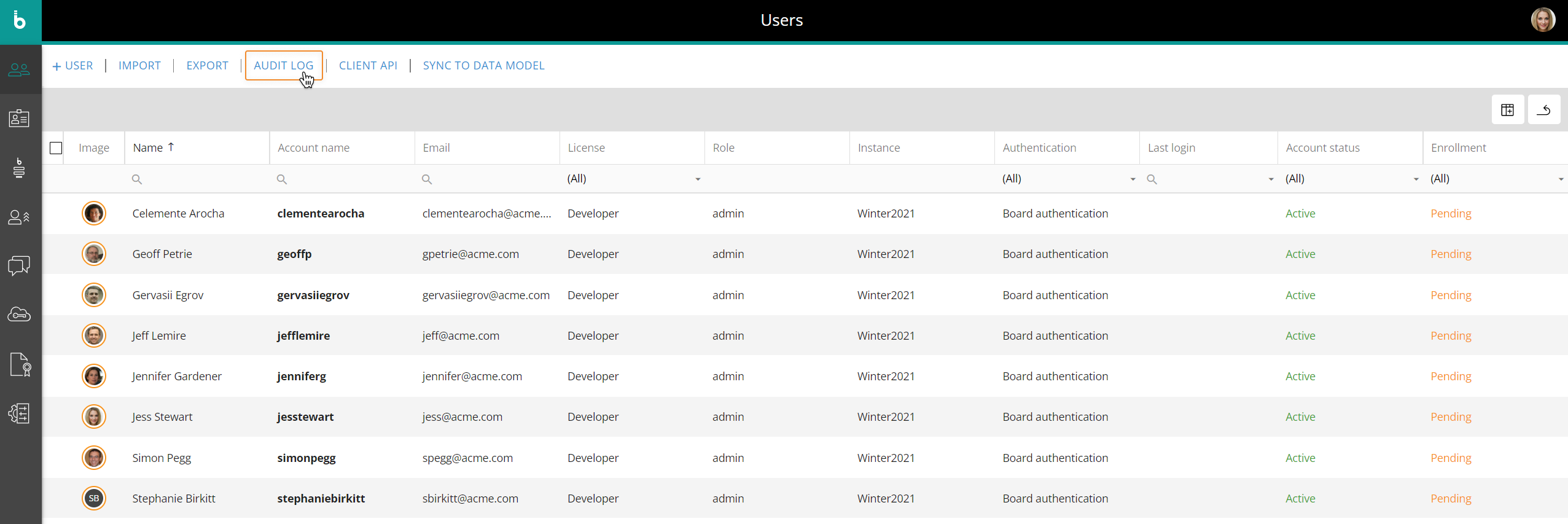Open the Audit Log
Image resolution: width=1568 pixels, height=524 pixels.
(283, 66)
